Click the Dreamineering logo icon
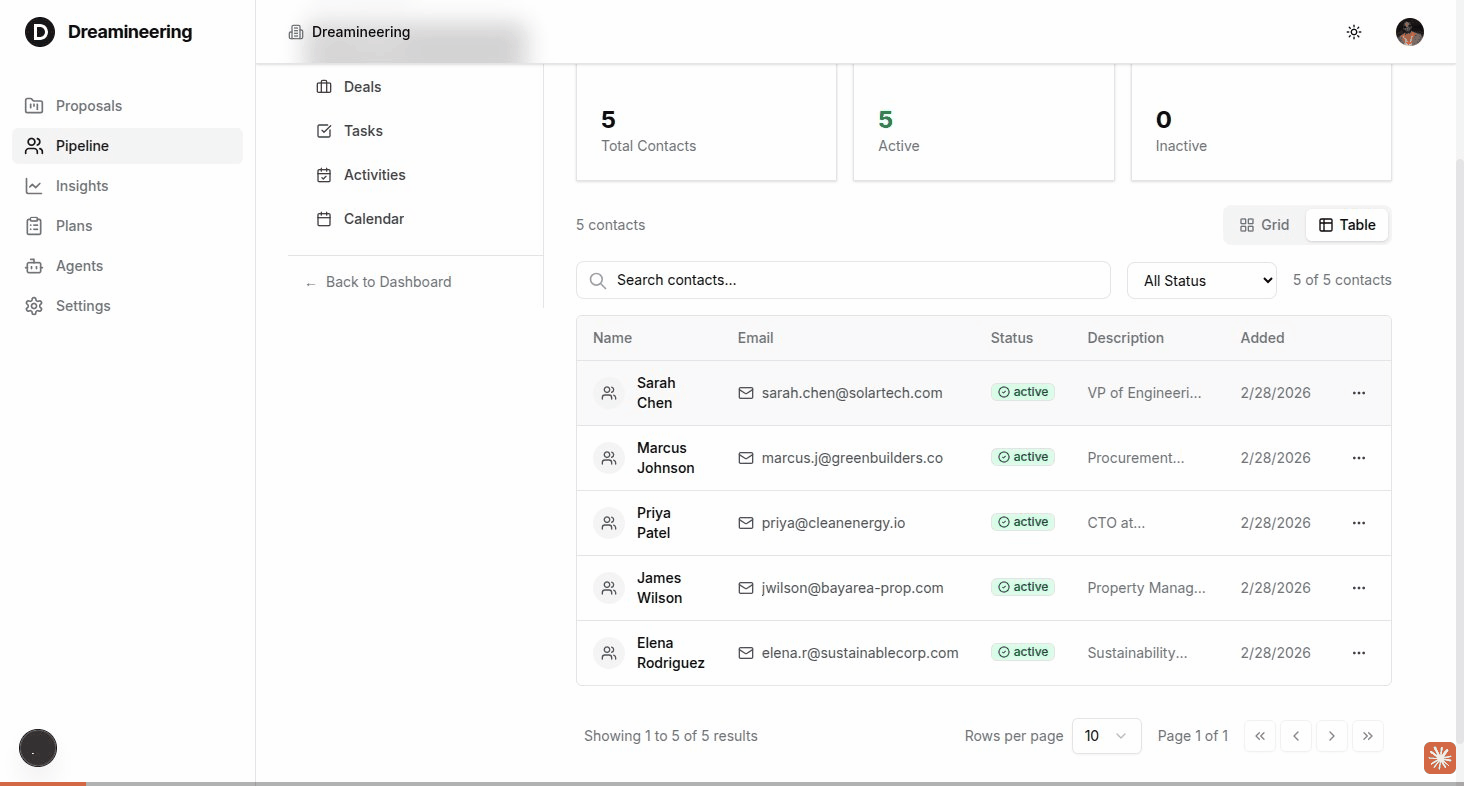The height and width of the screenshot is (786, 1464). (x=39, y=32)
